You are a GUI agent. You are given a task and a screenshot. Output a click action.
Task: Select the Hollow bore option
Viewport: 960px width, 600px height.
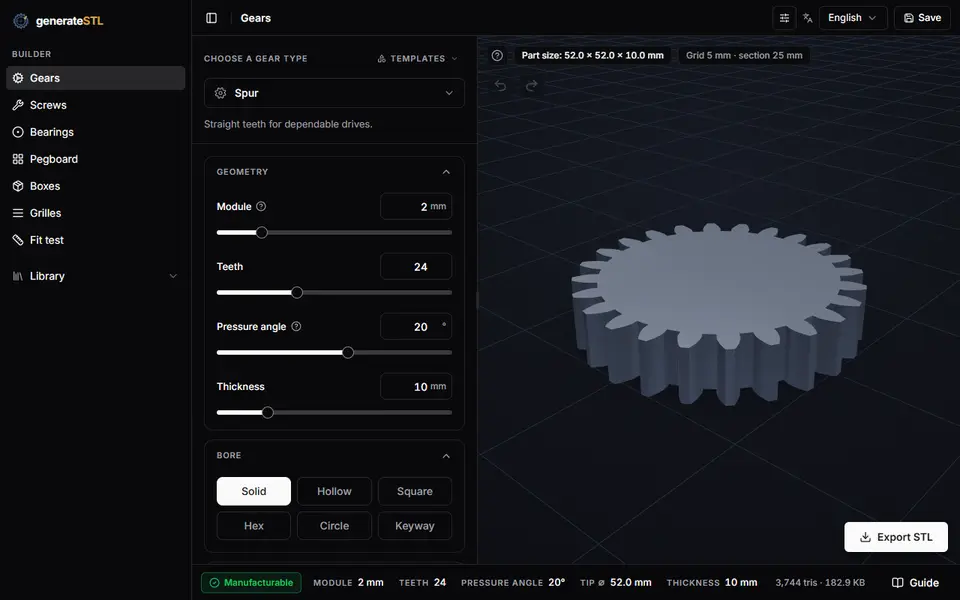coord(334,491)
